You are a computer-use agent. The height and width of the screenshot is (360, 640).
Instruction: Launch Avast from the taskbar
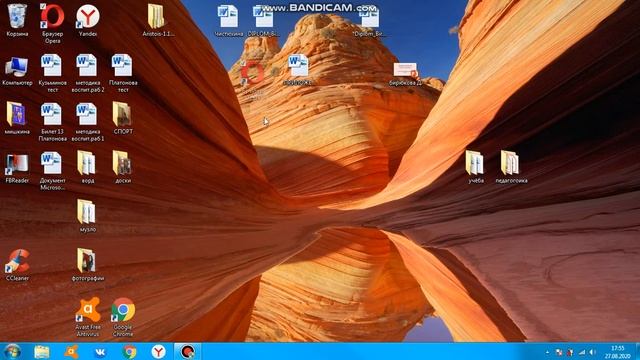(71, 351)
